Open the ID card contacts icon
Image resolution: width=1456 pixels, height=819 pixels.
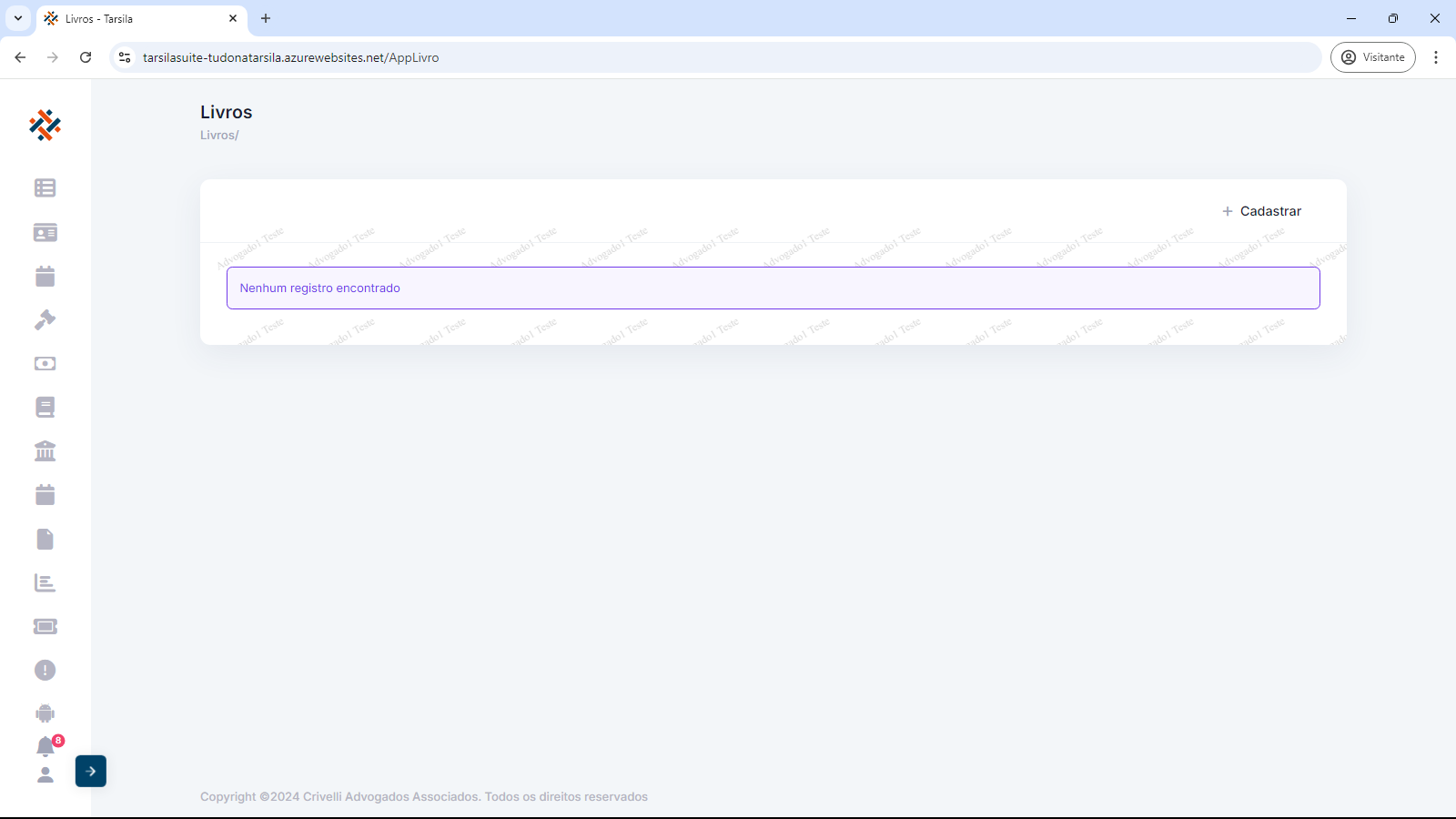pyautogui.click(x=45, y=233)
